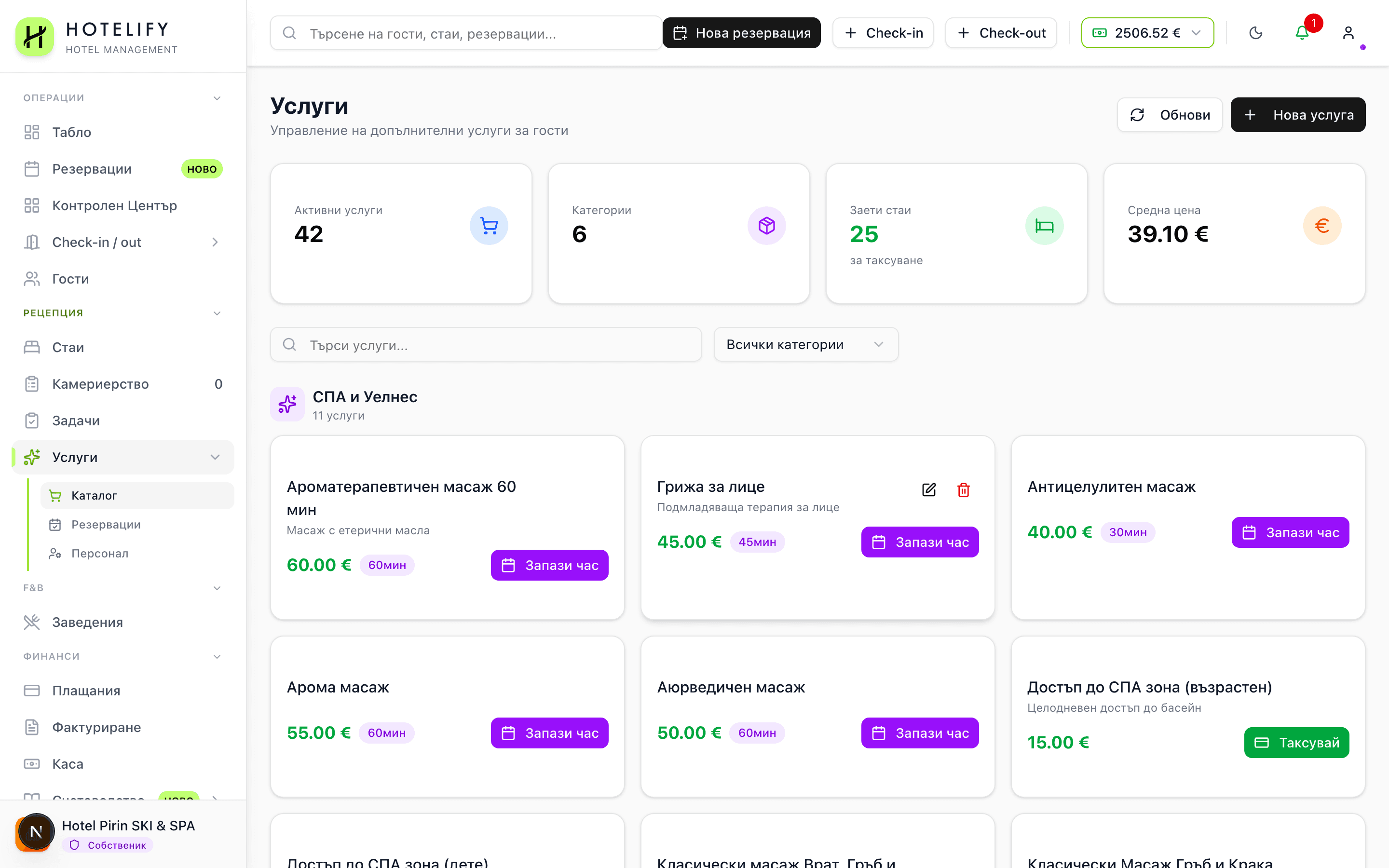The image size is (1389, 868).
Task: Click the shopping cart icon in Активни услуги card
Action: (489, 226)
